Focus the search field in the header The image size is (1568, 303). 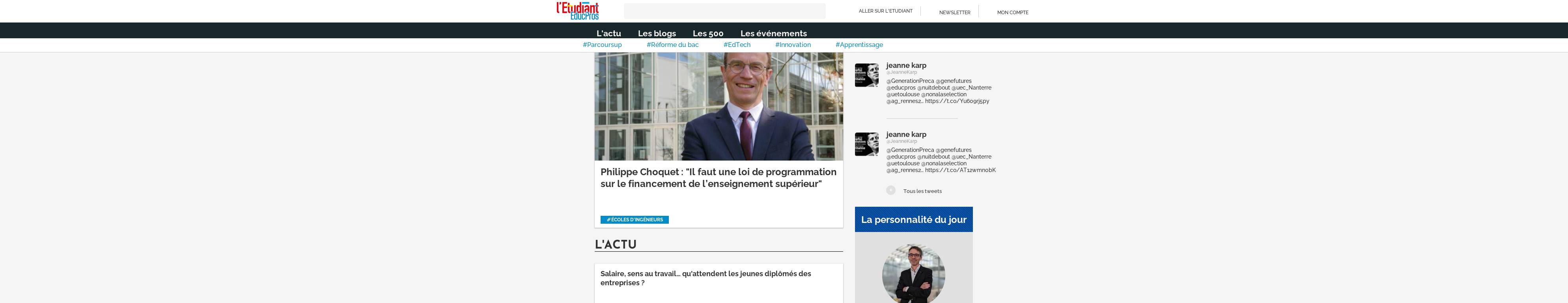pyautogui.click(x=724, y=11)
